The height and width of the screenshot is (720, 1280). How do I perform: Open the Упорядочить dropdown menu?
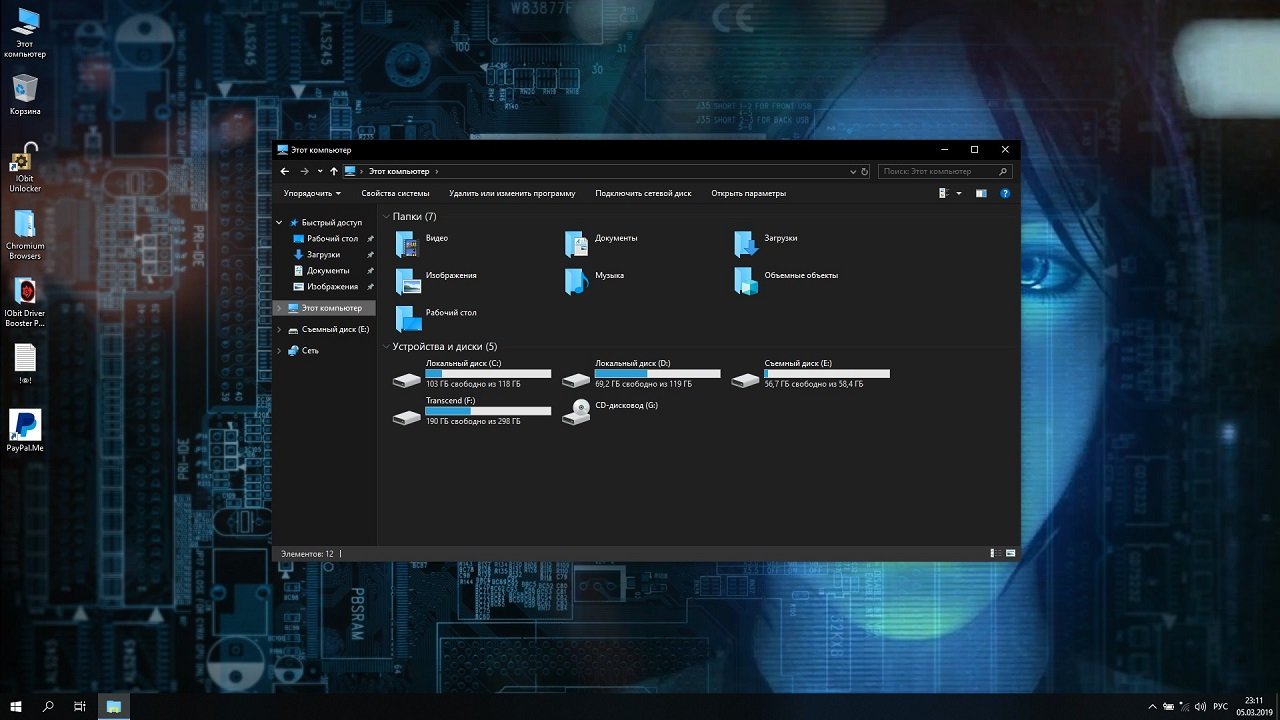pos(311,193)
